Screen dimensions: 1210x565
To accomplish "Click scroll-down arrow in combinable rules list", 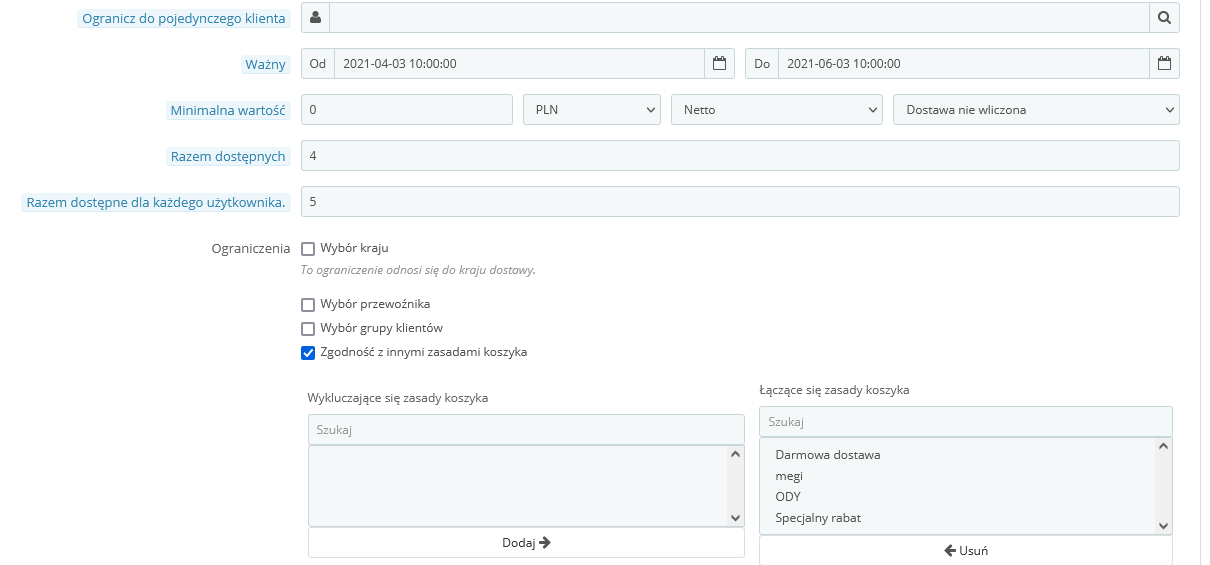I will tap(1164, 526).
